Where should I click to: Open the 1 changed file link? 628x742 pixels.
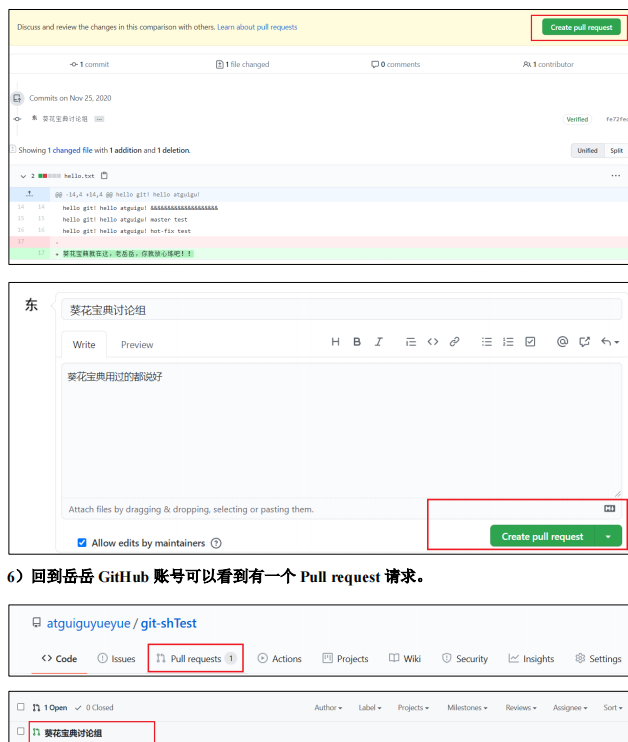tap(70, 150)
